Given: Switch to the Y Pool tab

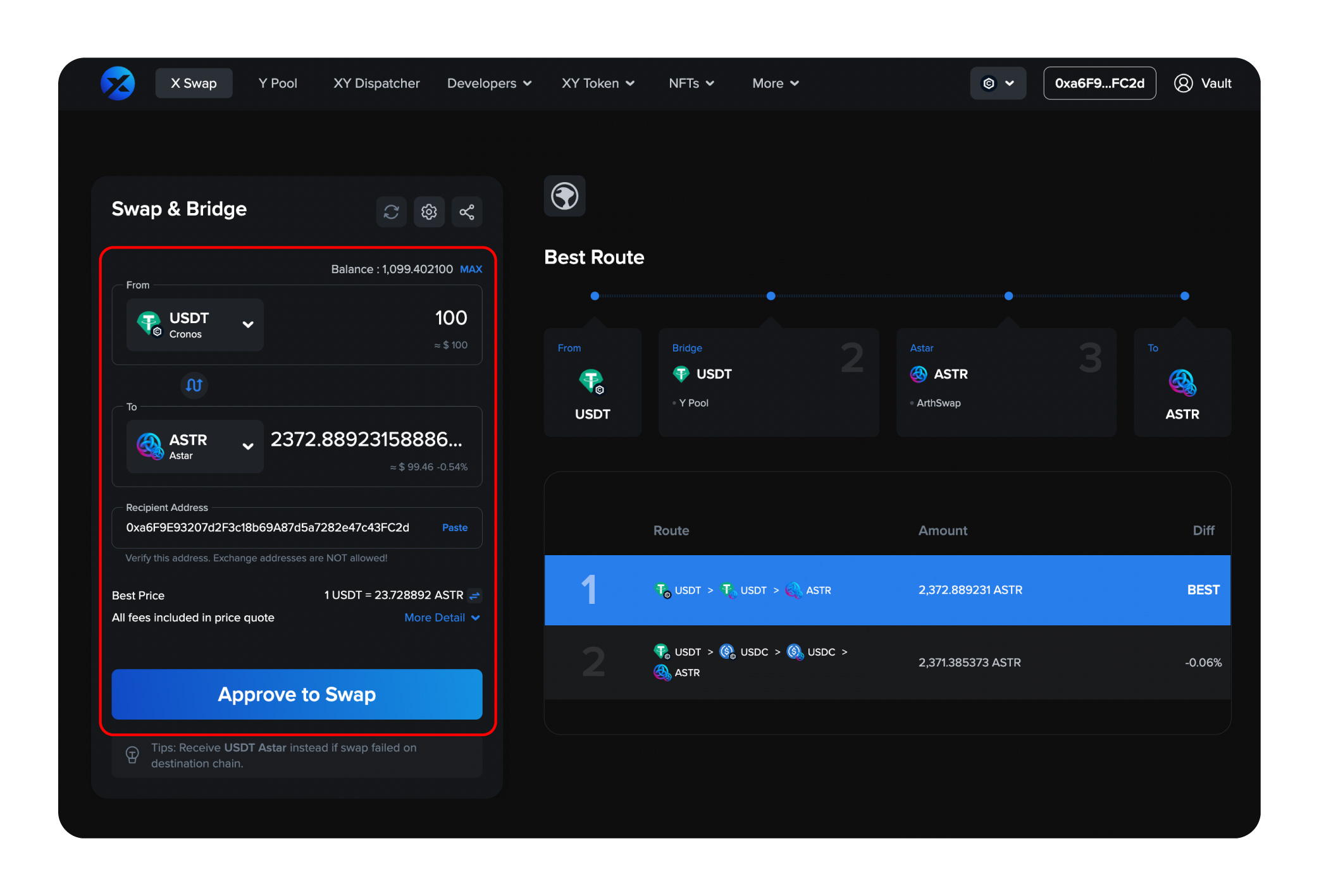Looking at the screenshot, I should coord(277,83).
